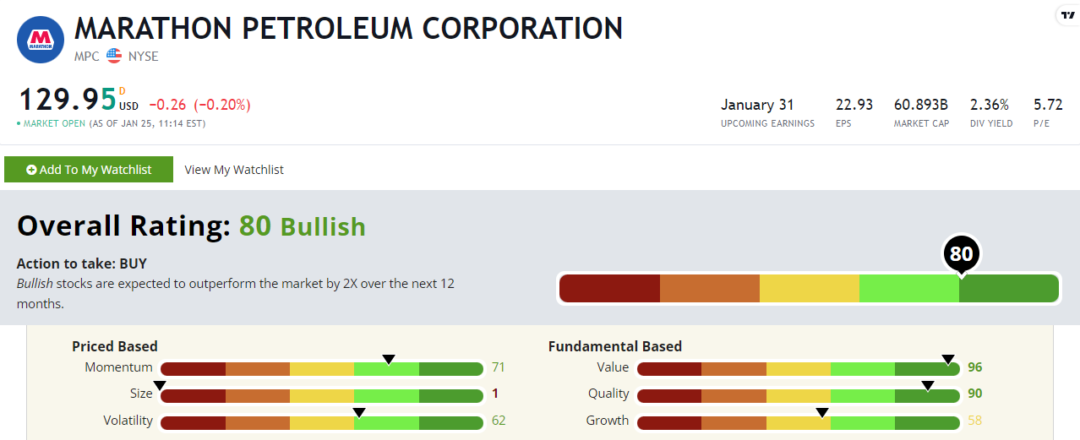Screen dimensions: 1080x440
Task: Click Add To My Watchlist button
Action: tap(89, 170)
